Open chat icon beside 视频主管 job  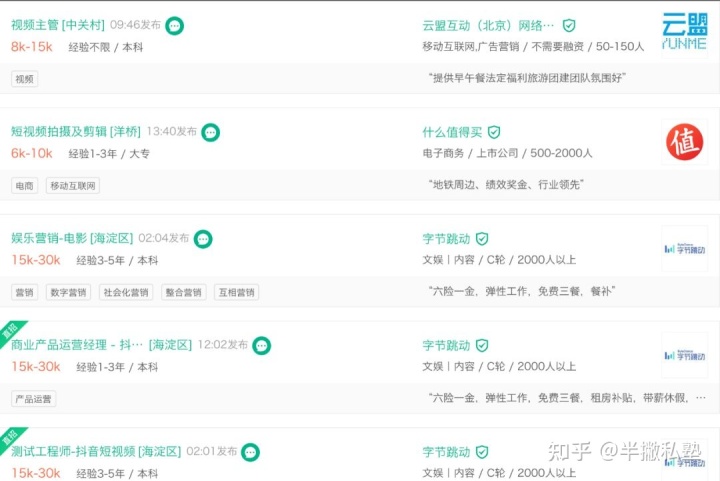tap(174, 26)
